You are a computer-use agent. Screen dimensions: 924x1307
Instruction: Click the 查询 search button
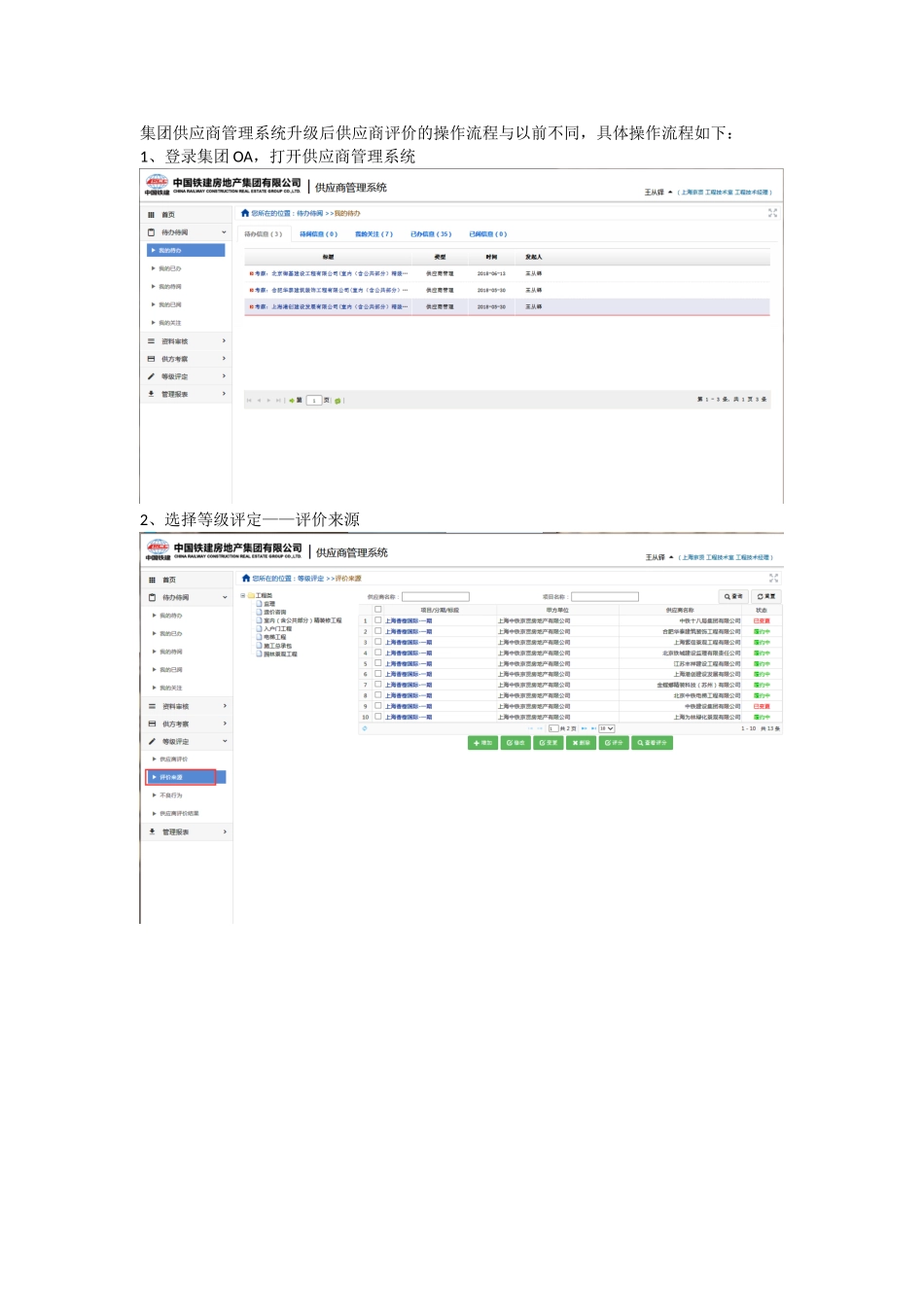(x=733, y=596)
